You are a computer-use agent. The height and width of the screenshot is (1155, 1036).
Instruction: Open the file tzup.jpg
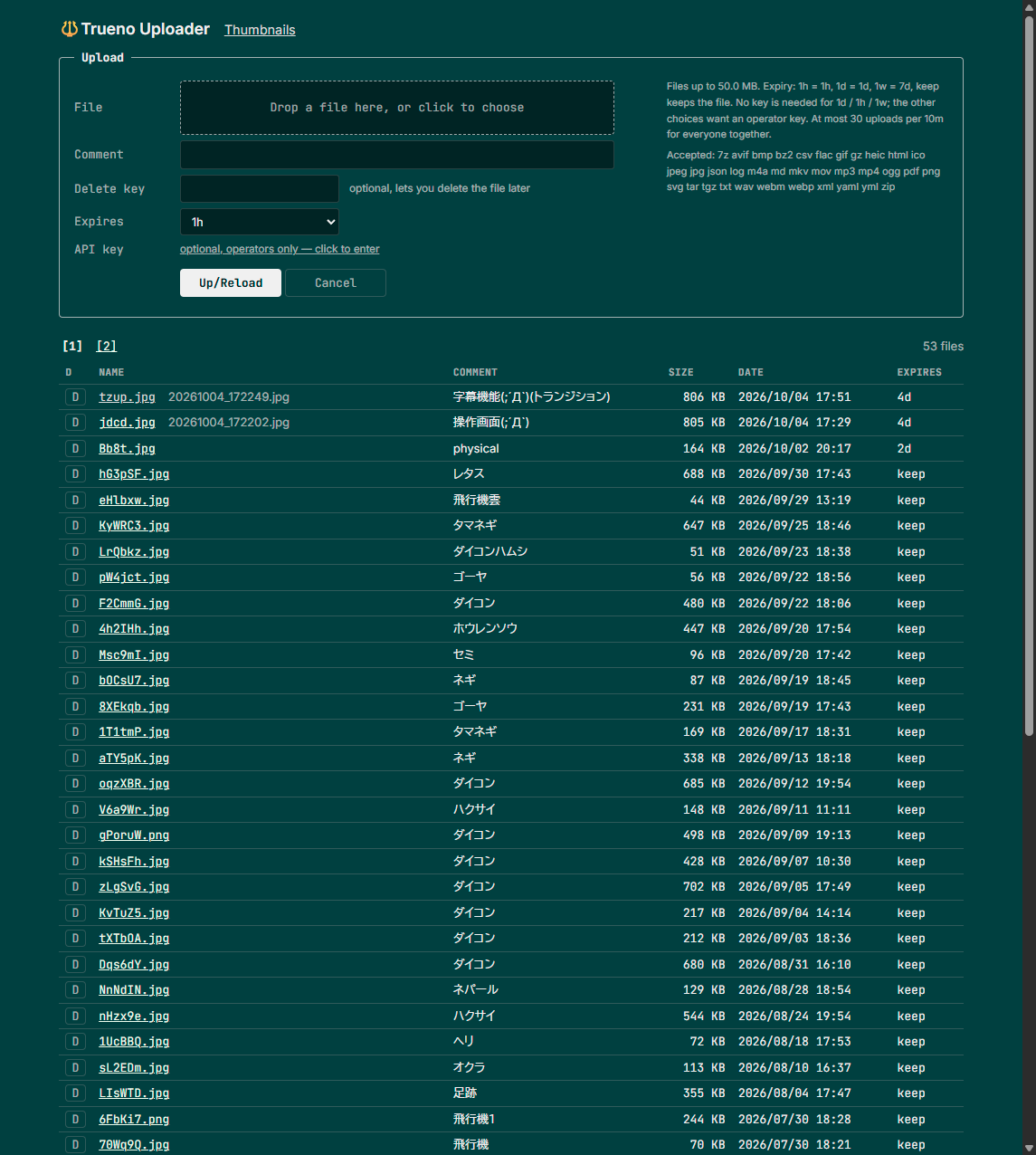pyautogui.click(x=127, y=396)
